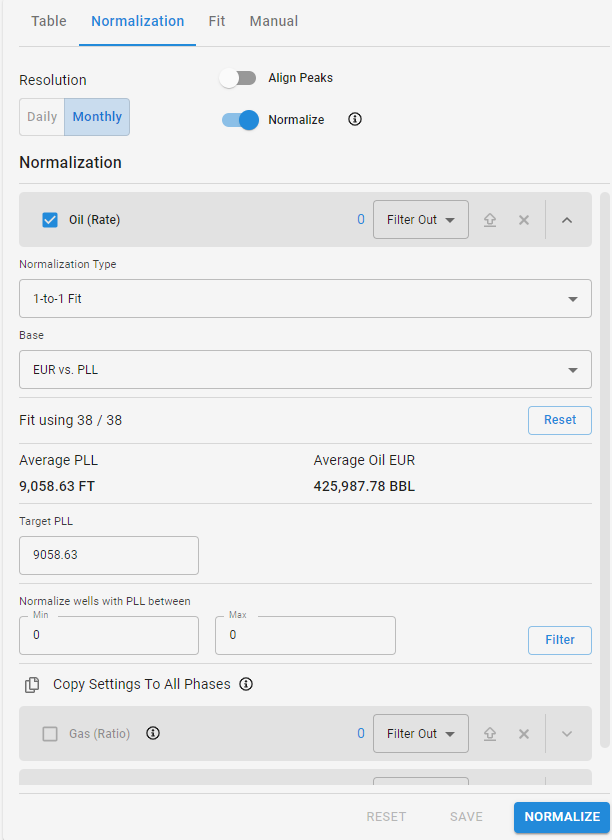Enable the Align Peaks toggle
The image size is (612, 840).
238,78
